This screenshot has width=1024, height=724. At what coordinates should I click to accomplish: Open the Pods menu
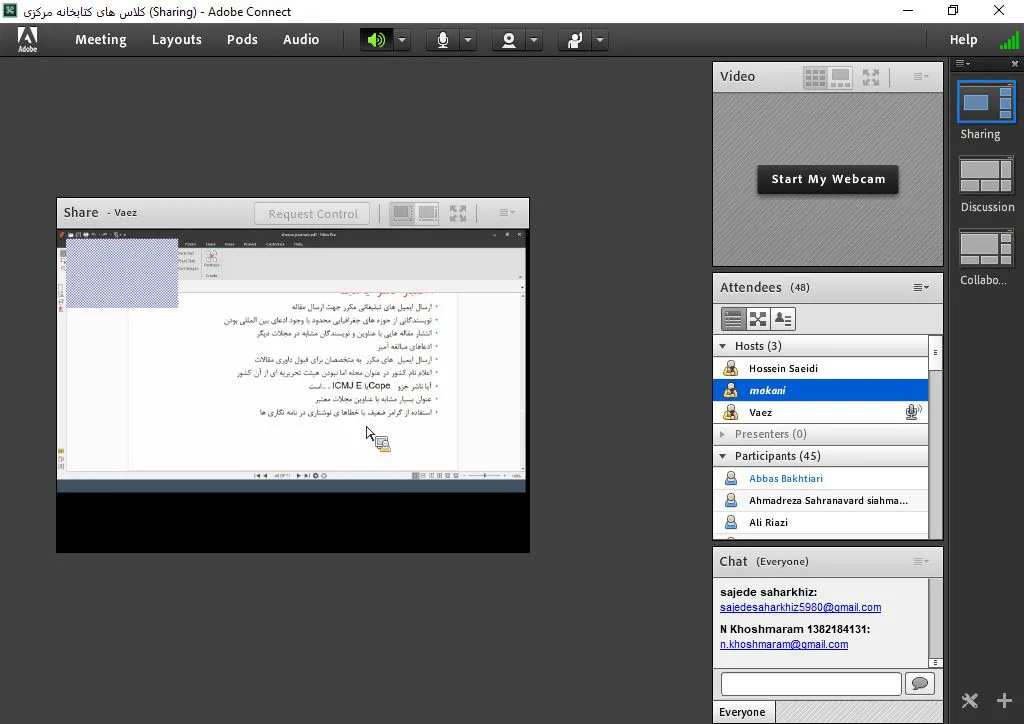[242, 40]
